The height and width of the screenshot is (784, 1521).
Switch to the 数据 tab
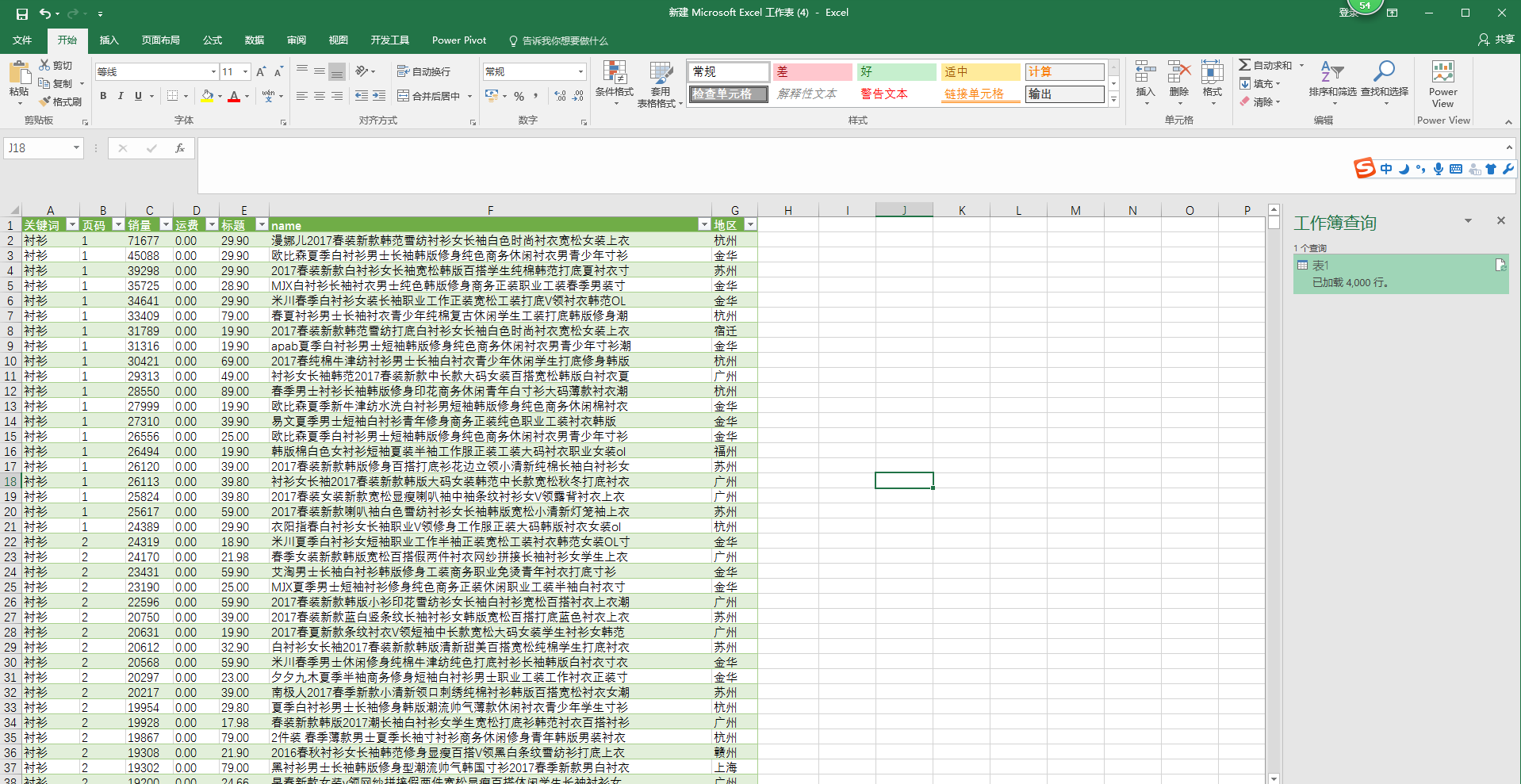pyautogui.click(x=255, y=40)
